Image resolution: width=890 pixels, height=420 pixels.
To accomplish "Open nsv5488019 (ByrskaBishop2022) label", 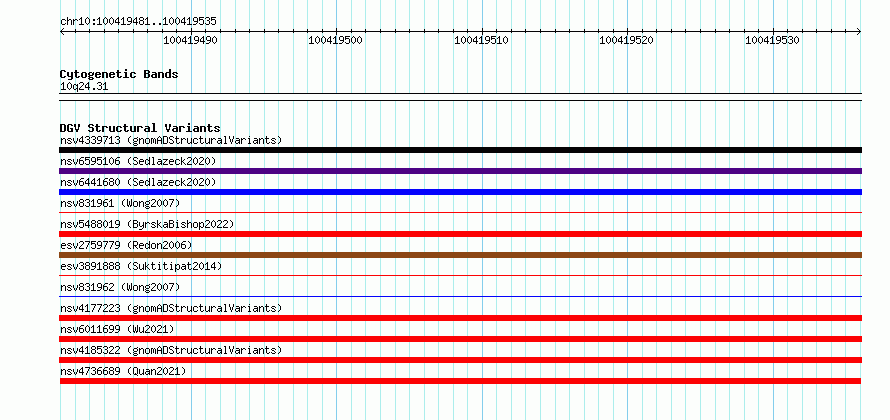I will (x=147, y=224).
